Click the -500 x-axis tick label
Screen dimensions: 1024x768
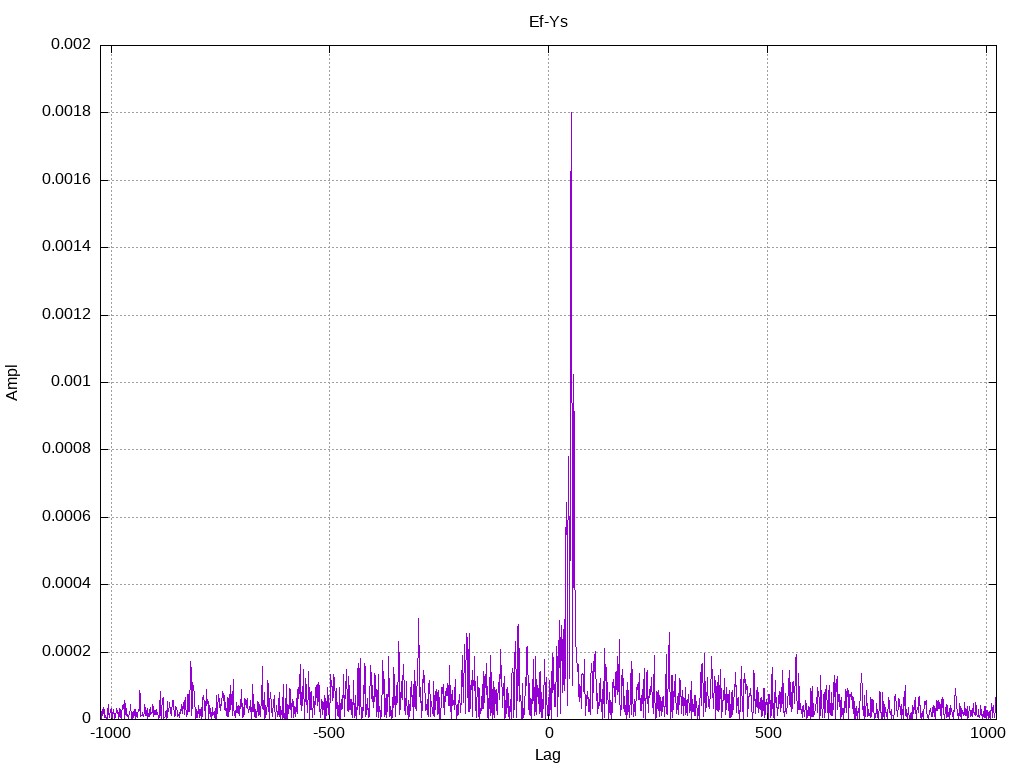[328, 733]
